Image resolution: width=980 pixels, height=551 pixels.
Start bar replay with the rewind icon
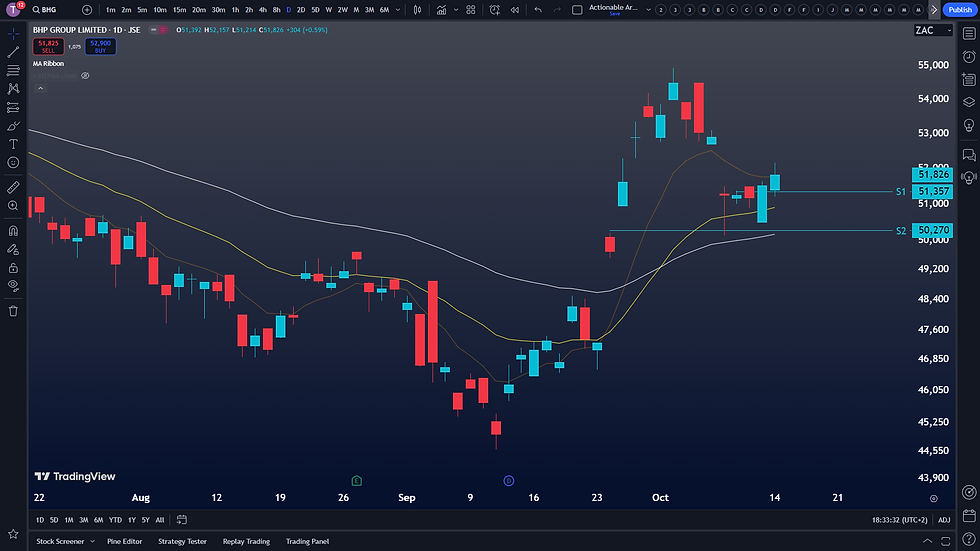point(514,10)
